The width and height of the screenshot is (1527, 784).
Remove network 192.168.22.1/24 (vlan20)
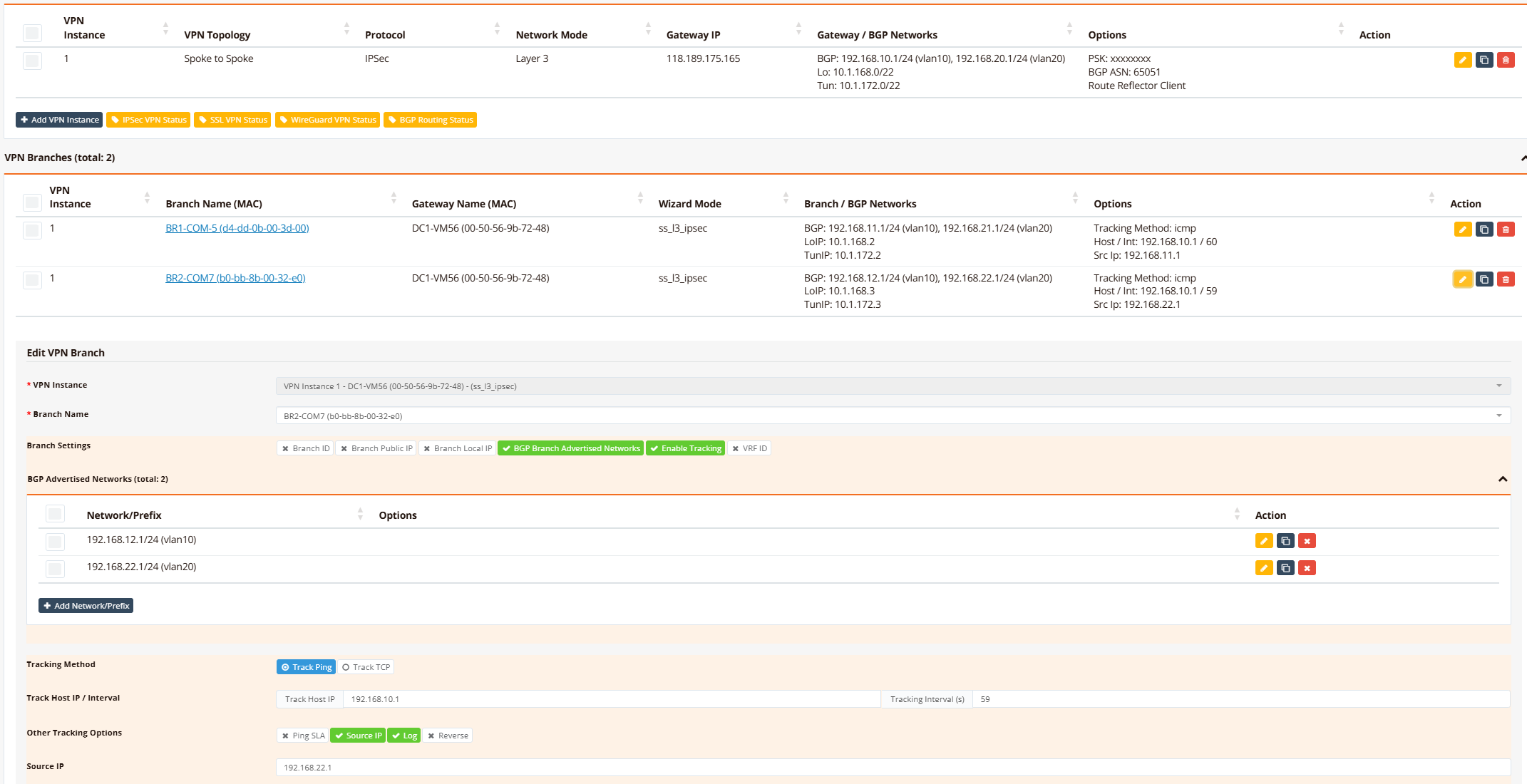click(1307, 568)
